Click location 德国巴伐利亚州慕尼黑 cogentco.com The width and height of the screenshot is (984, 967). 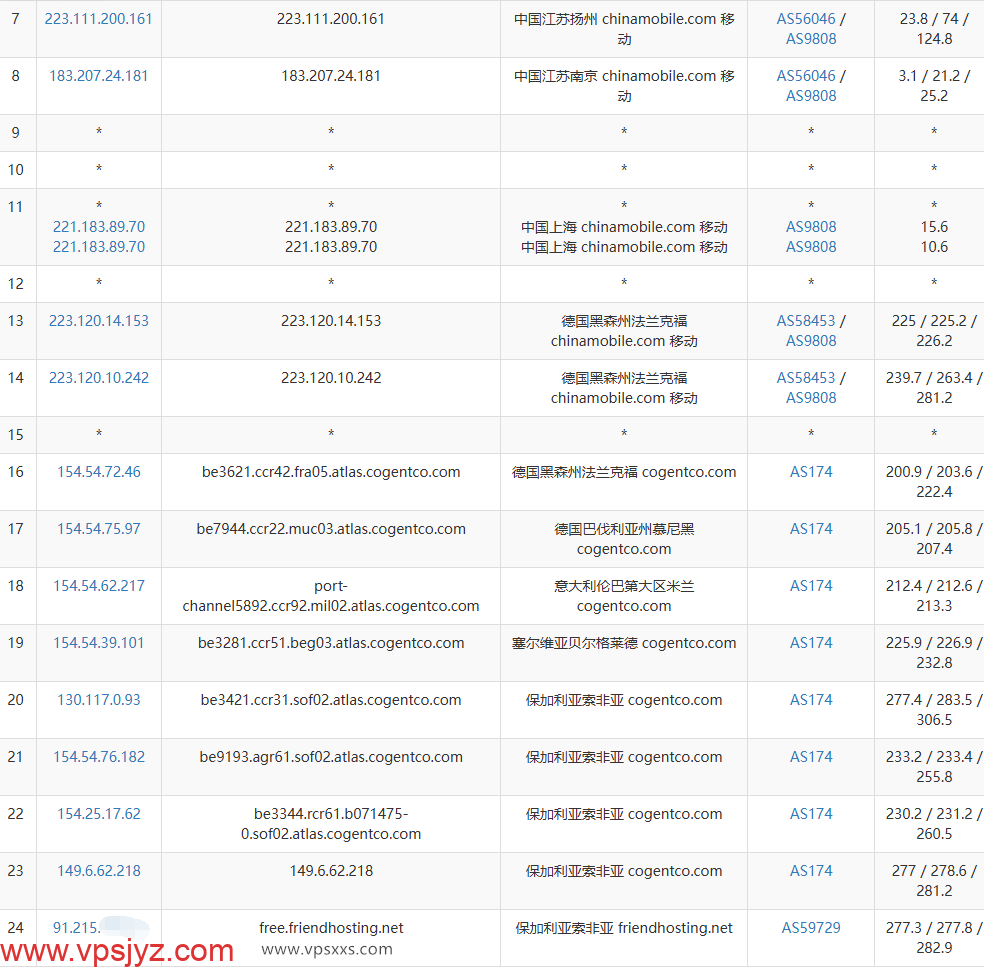(624, 539)
